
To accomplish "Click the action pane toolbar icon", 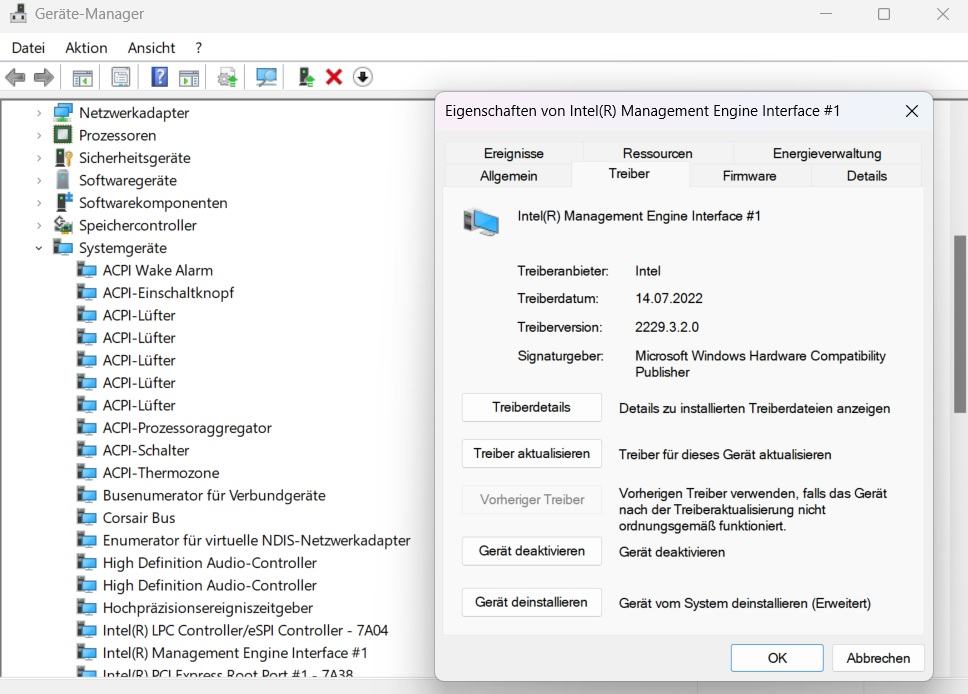I will (x=189, y=78).
